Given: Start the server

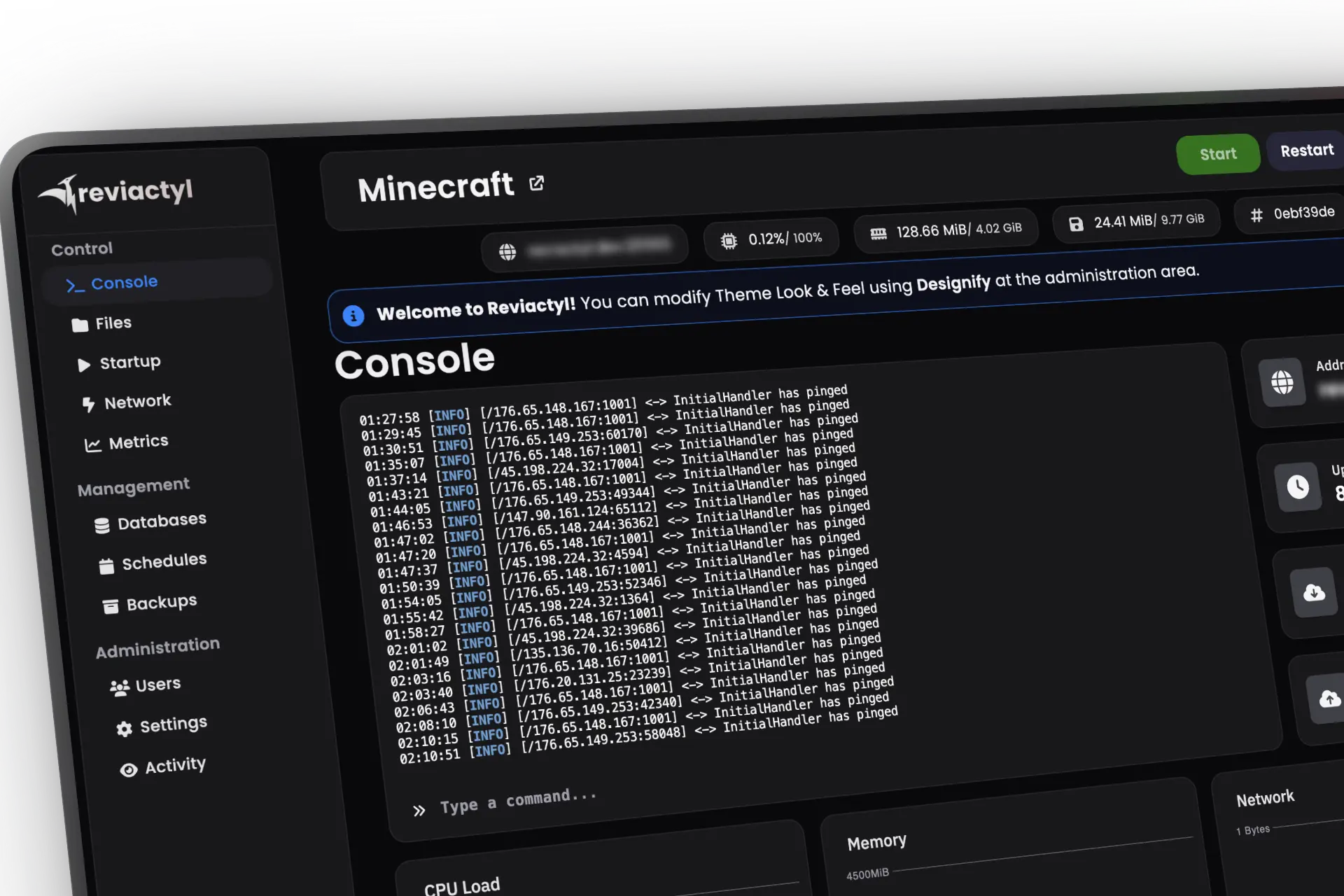Looking at the screenshot, I should tap(1218, 154).
